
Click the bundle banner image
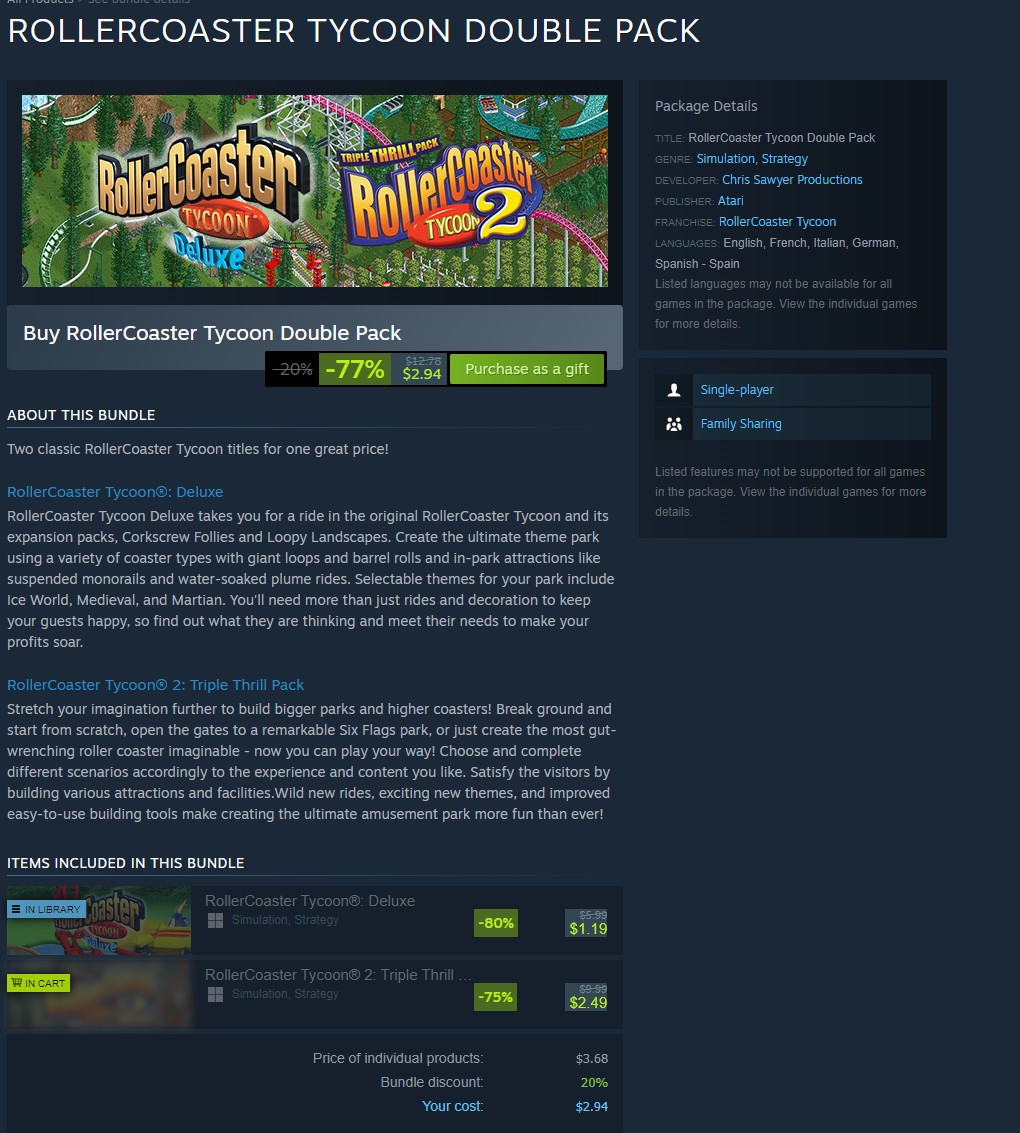(x=315, y=191)
